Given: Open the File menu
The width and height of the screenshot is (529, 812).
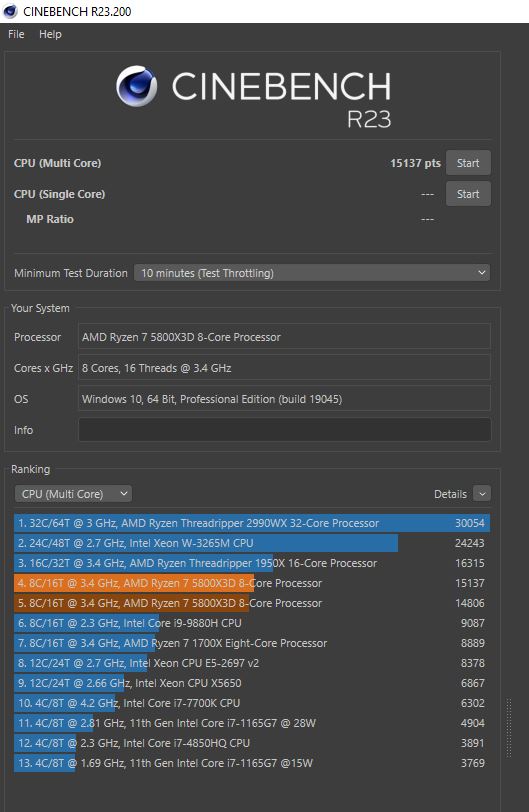Looking at the screenshot, I should (x=16, y=34).
